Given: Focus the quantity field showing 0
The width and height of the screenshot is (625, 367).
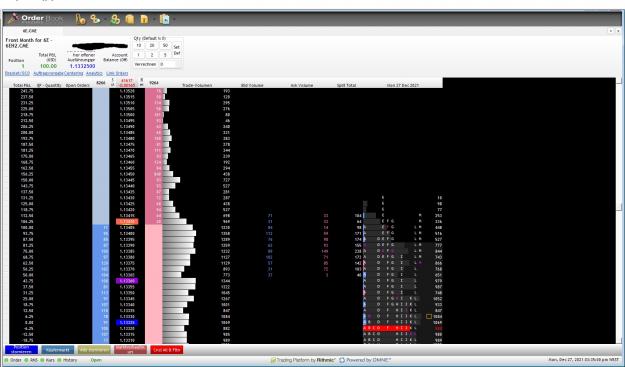Looking at the screenshot, I should pos(167,64).
